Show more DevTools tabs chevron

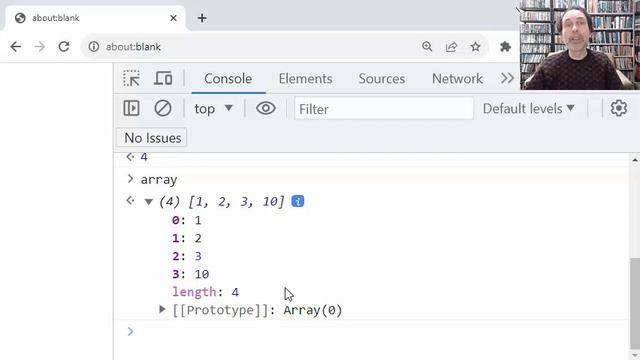[507, 78]
